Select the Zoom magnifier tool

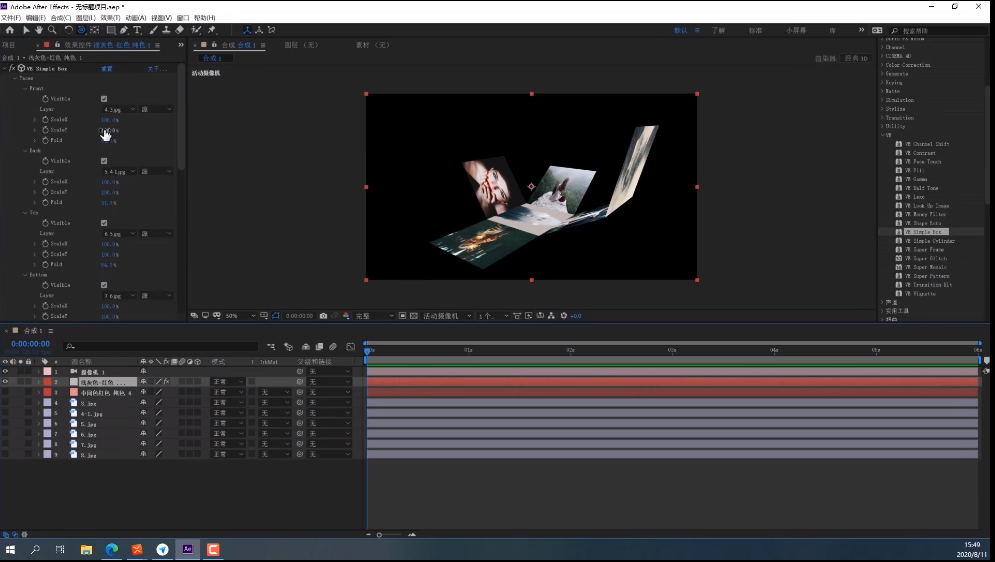pyautogui.click(x=52, y=30)
